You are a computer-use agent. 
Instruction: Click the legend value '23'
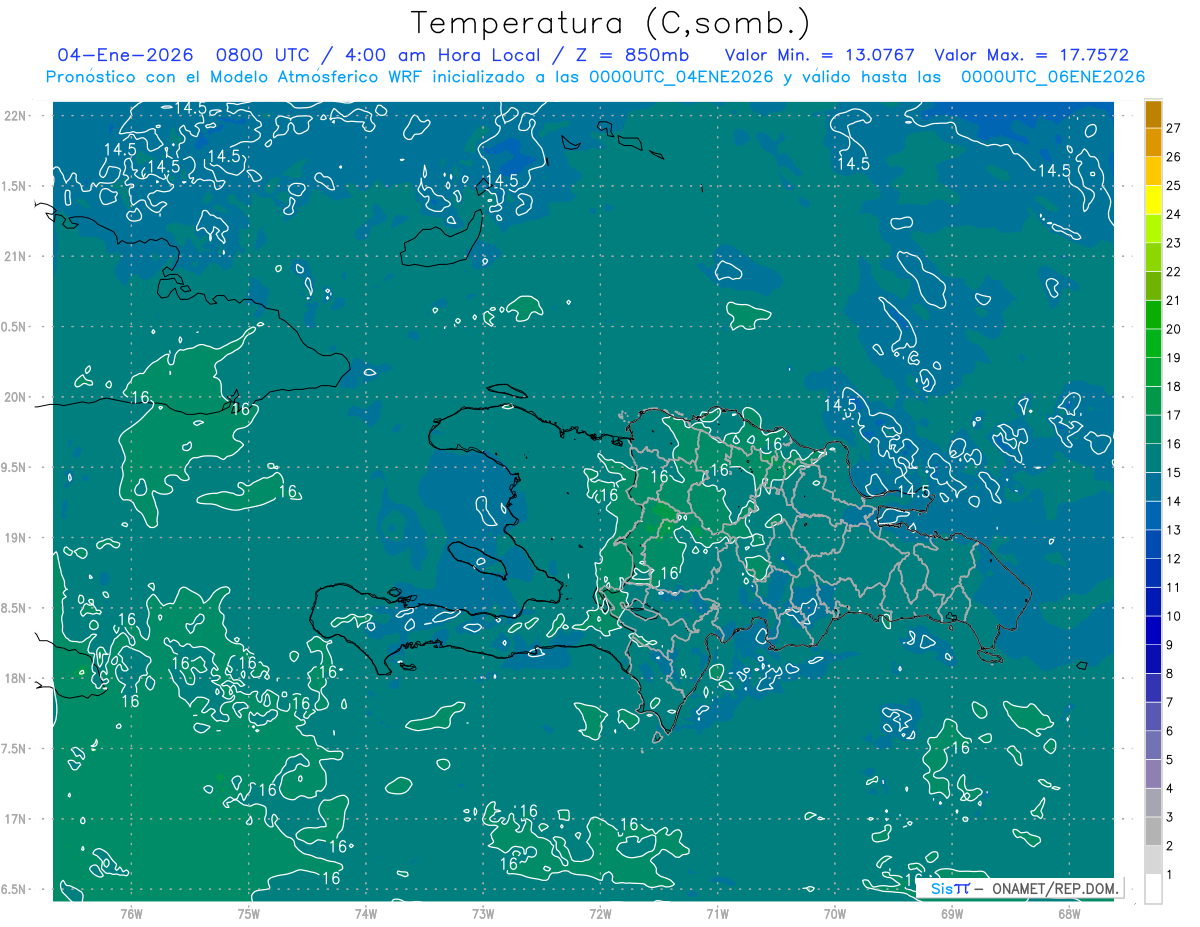1174,243
